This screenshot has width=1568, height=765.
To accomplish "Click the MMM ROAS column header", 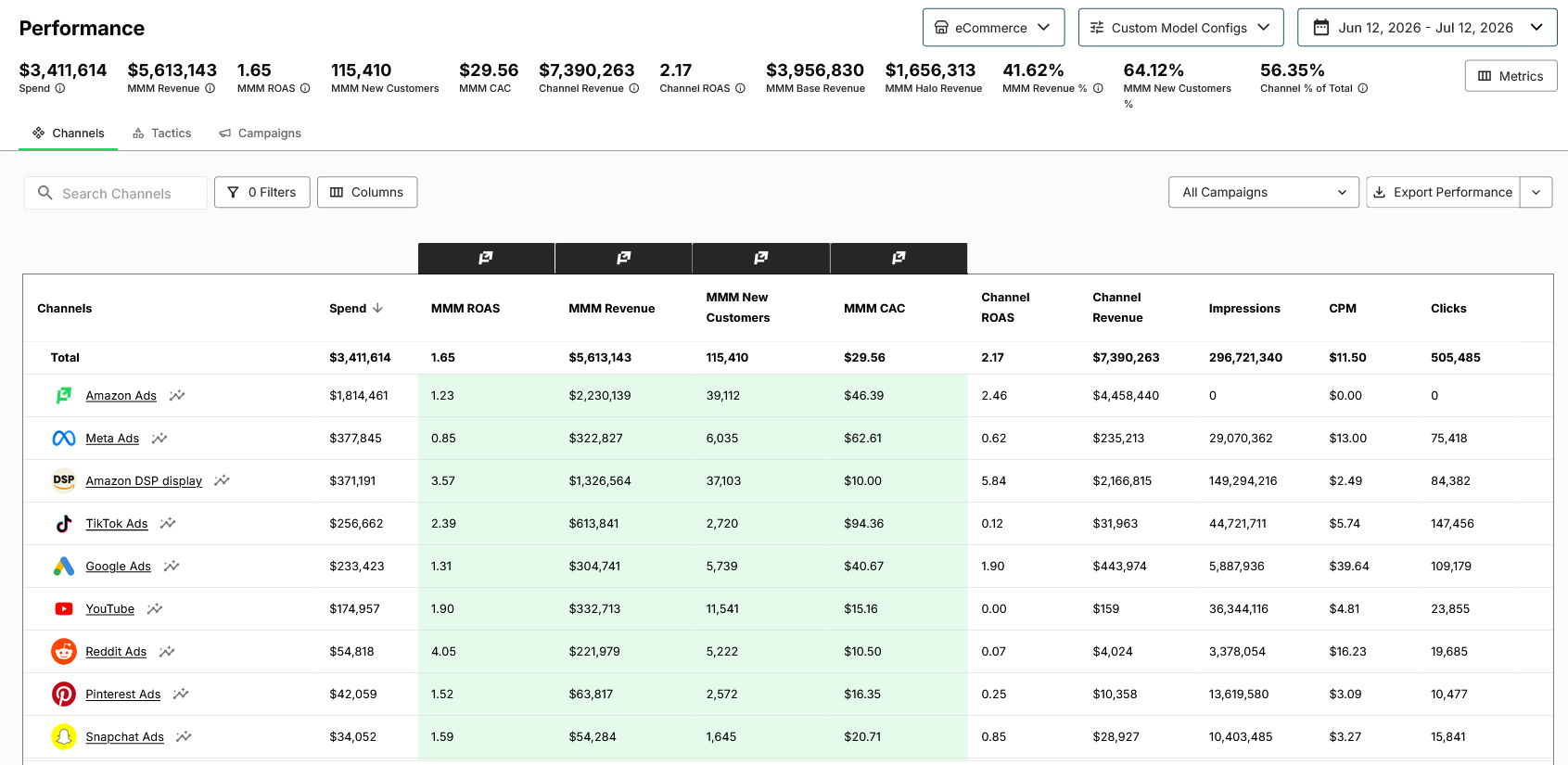I will [x=465, y=309].
